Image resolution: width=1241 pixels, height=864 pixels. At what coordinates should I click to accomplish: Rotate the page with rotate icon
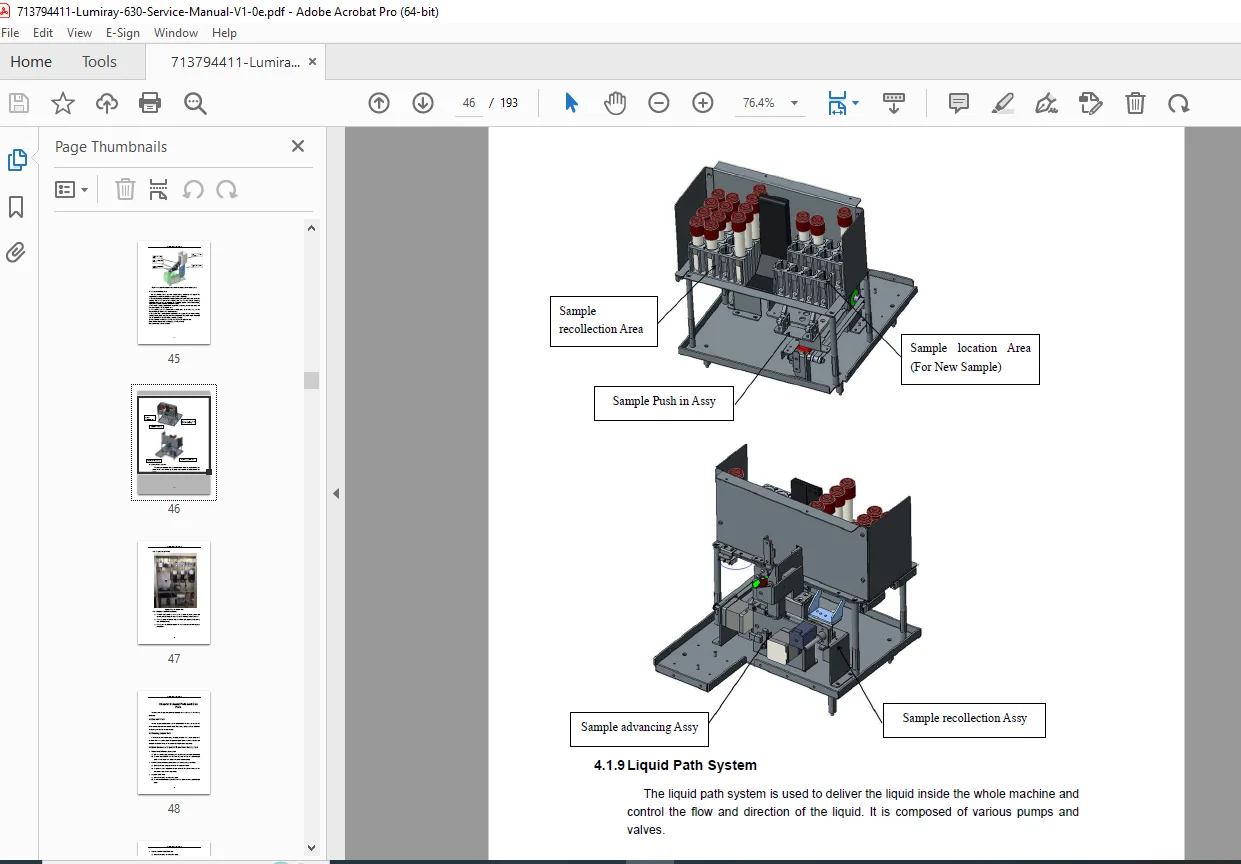tap(1179, 103)
